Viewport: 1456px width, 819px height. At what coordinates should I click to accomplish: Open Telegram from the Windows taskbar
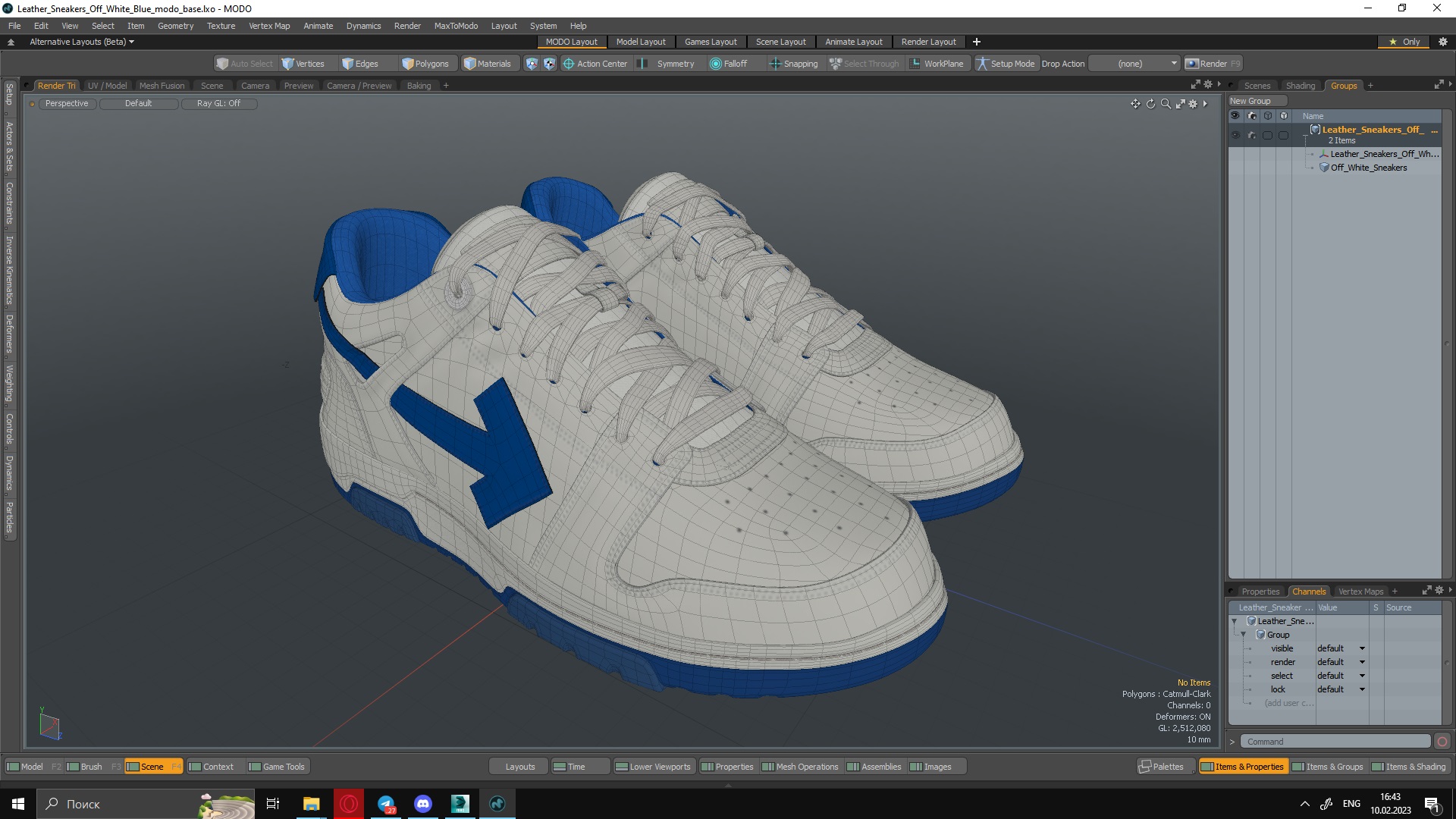(x=386, y=804)
